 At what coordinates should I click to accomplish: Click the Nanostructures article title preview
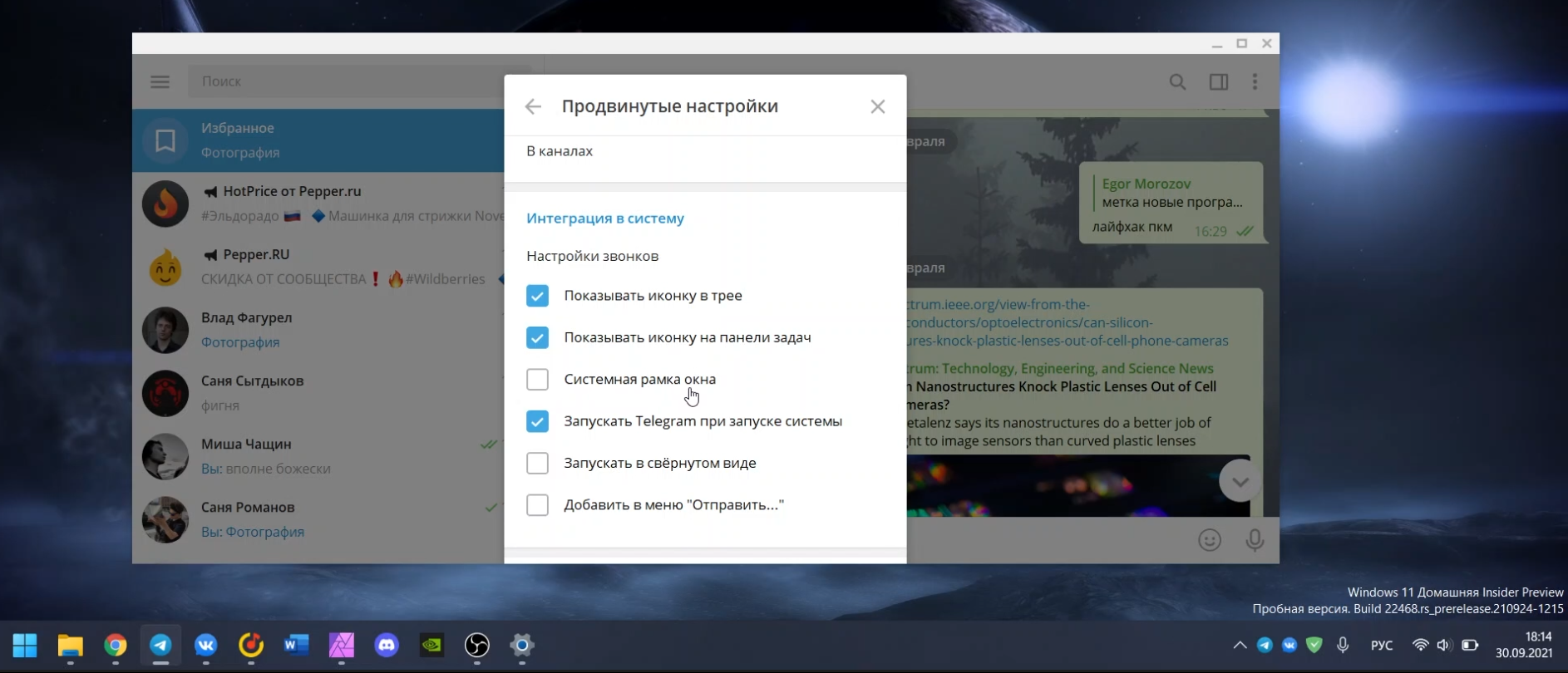(x=1062, y=395)
